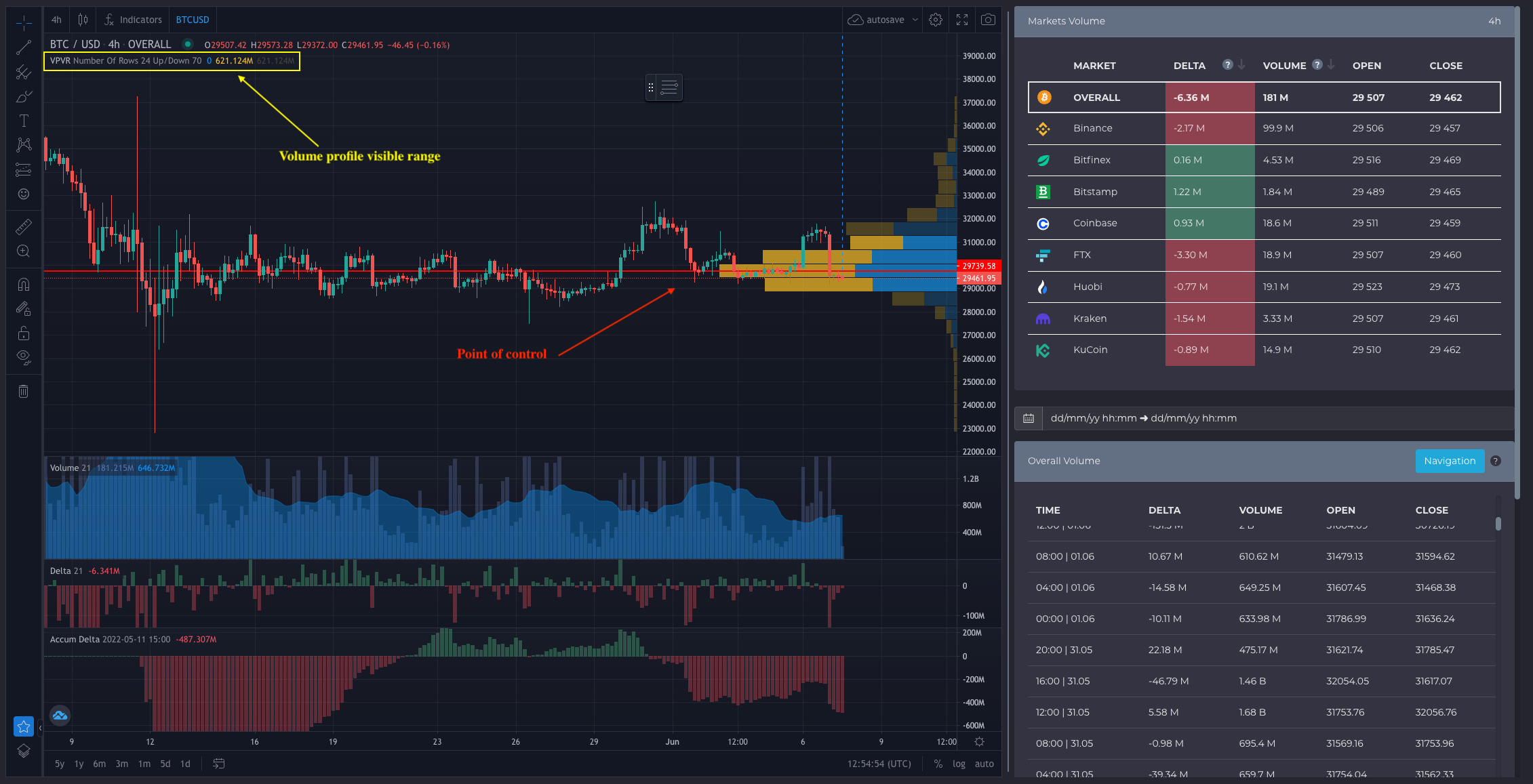The height and width of the screenshot is (784, 1533).
Task: Toggle lock all drawing tools
Action: click(x=24, y=333)
